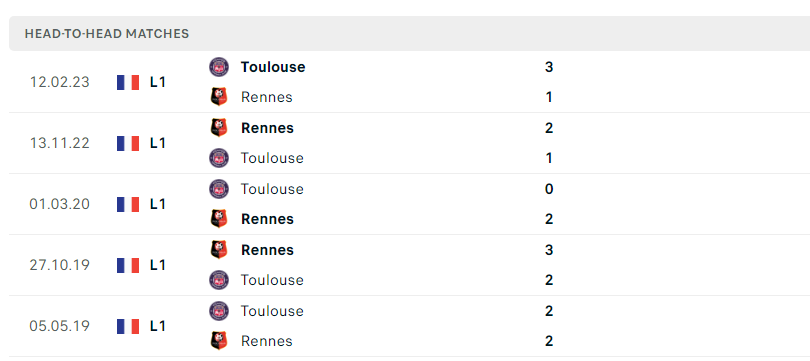Click Toulouse crest in 05.05.19 match
Image resolution: width=810 pixels, height=361 pixels.
[x=219, y=311]
